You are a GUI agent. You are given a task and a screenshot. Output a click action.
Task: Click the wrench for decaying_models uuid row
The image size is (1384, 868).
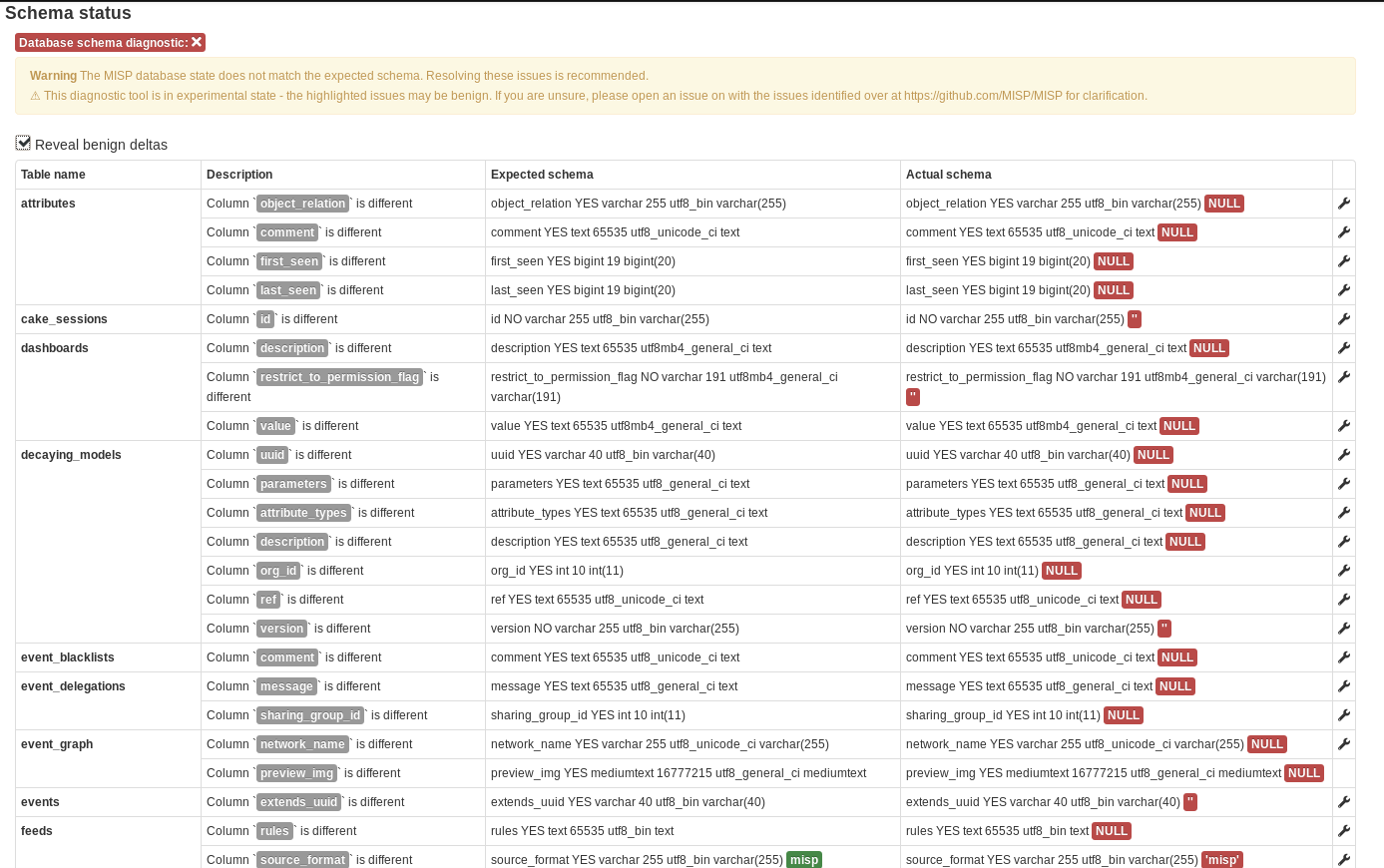click(x=1343, y=454)
